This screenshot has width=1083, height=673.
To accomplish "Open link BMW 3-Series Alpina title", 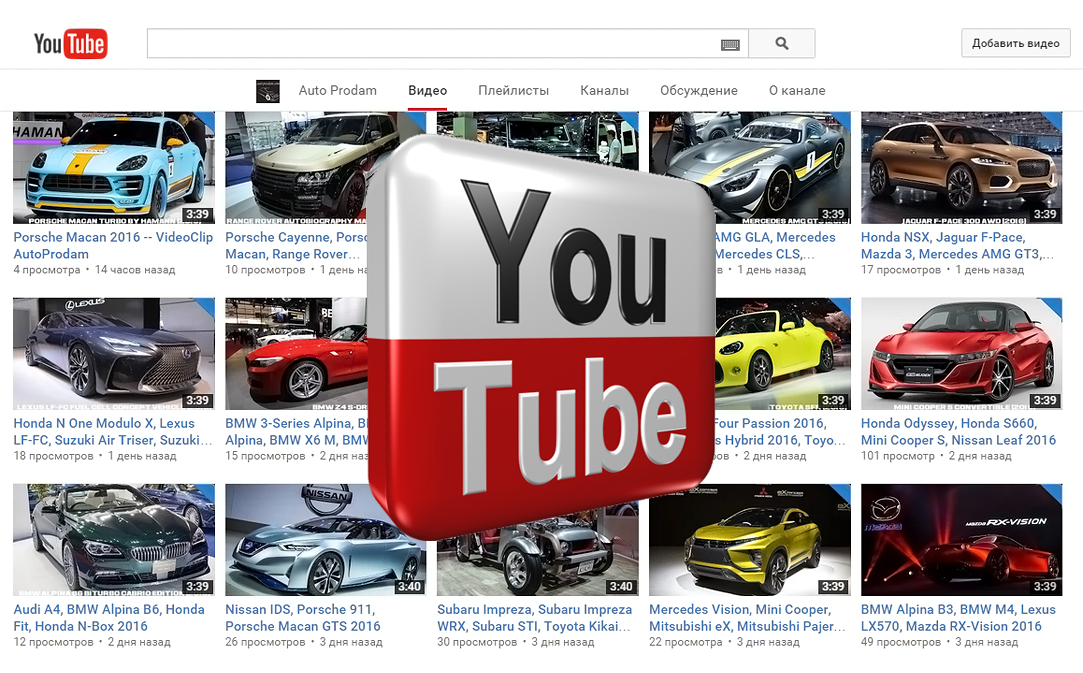I will [x=297, y=431].
